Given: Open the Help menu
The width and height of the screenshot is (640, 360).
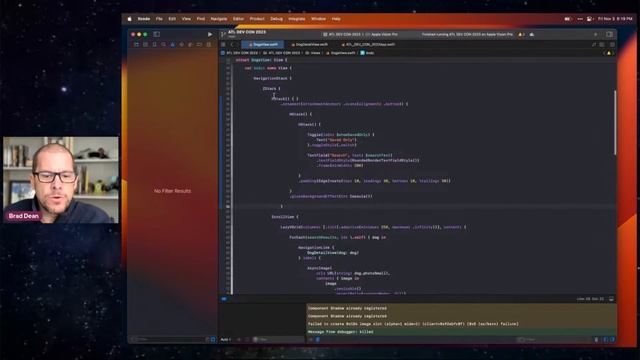Looking at the screenshot, I should pyautogui.click(x=336, y=19).
